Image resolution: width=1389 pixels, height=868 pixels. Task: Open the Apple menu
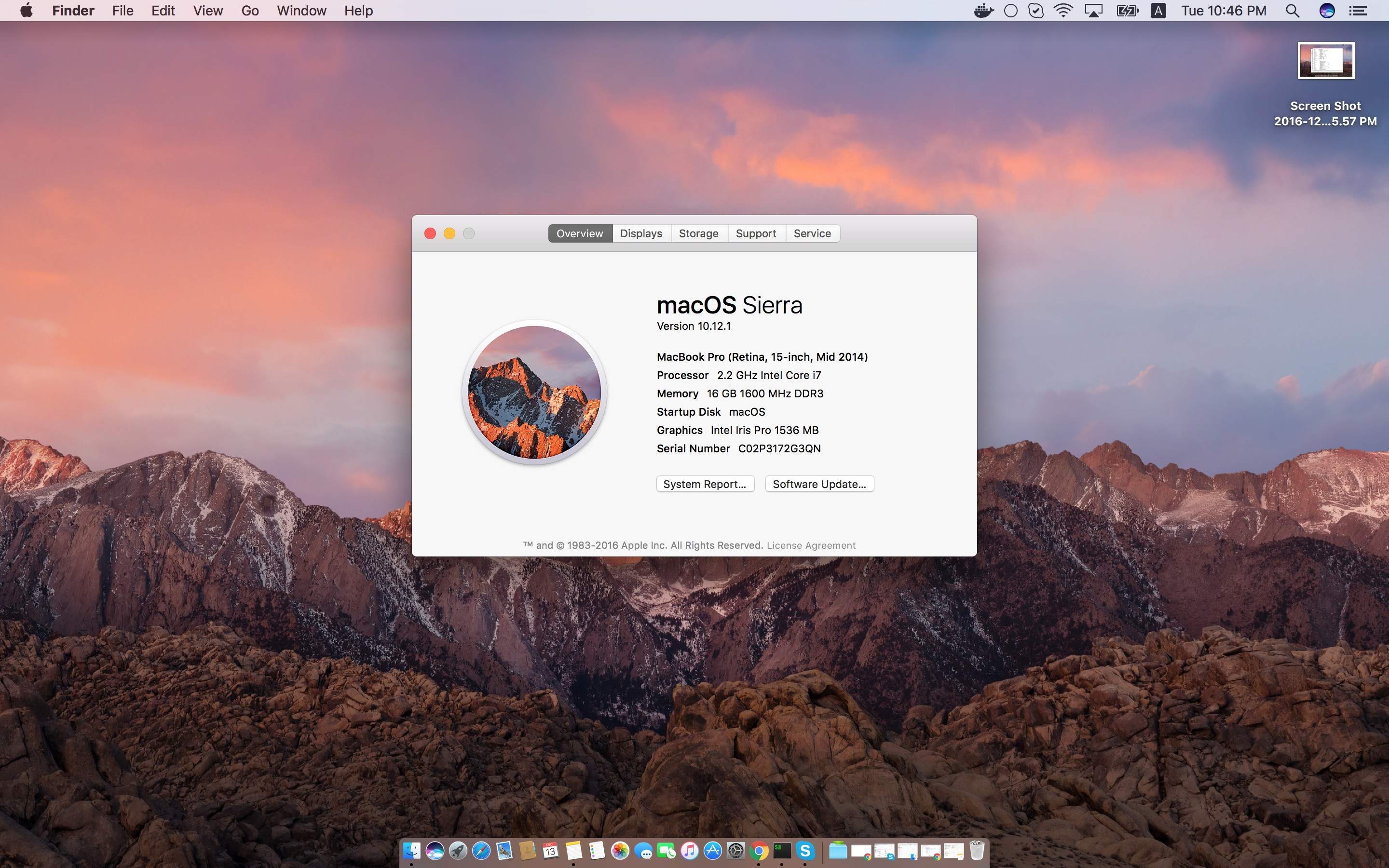tap(26, 10)
